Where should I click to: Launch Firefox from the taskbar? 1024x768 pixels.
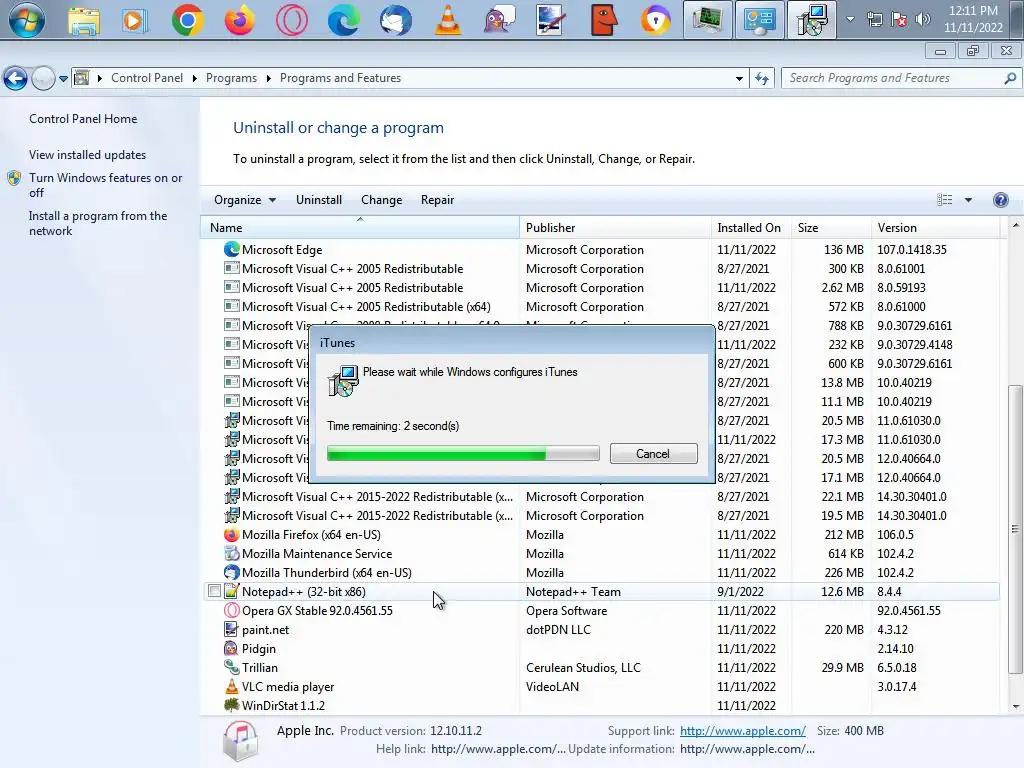tap(240, 20)
